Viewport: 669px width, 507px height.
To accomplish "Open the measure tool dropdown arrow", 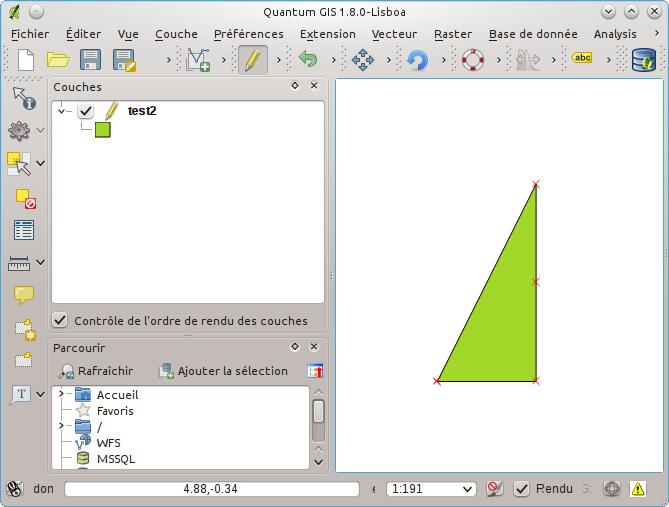I will click(41, 263).
